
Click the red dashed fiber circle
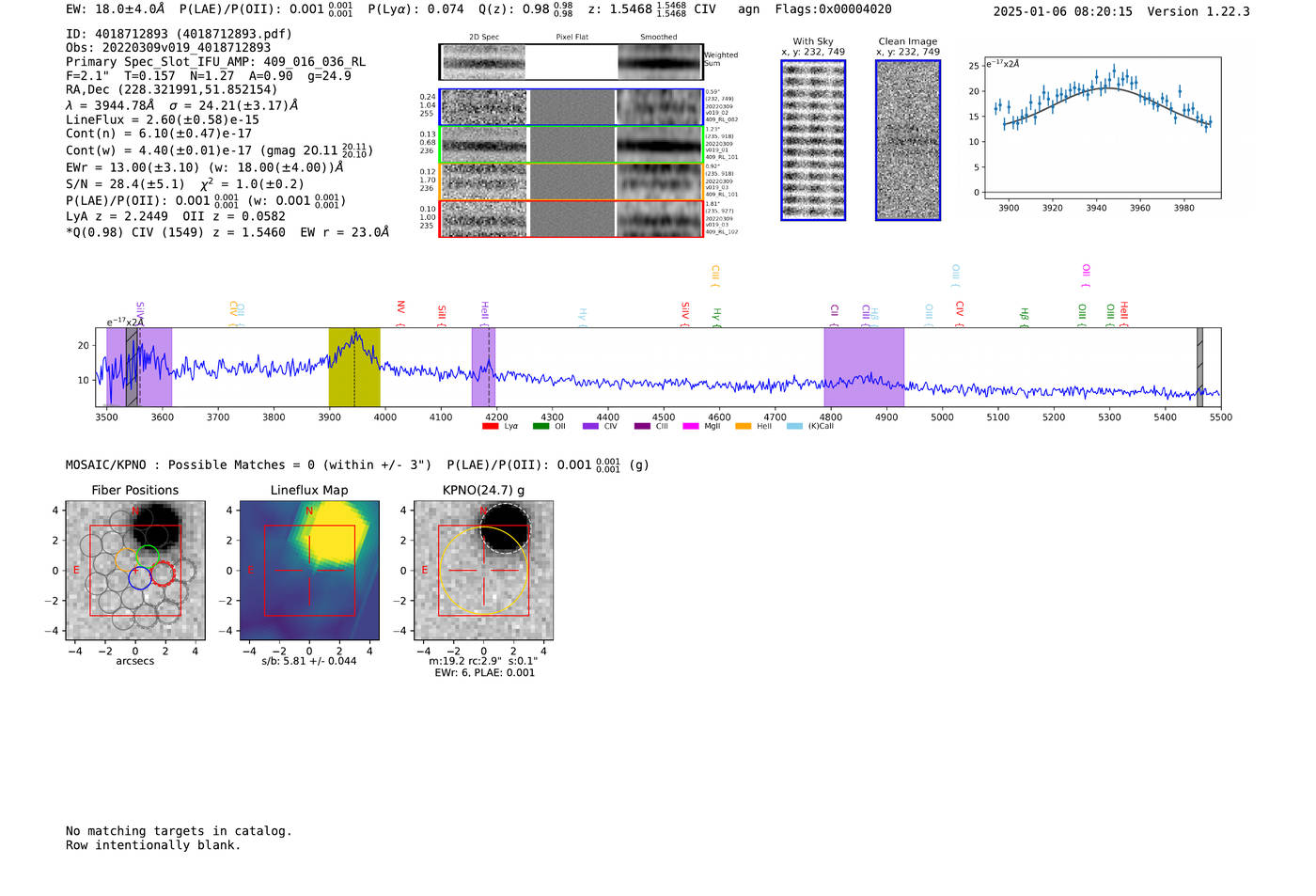coord(163,574)
